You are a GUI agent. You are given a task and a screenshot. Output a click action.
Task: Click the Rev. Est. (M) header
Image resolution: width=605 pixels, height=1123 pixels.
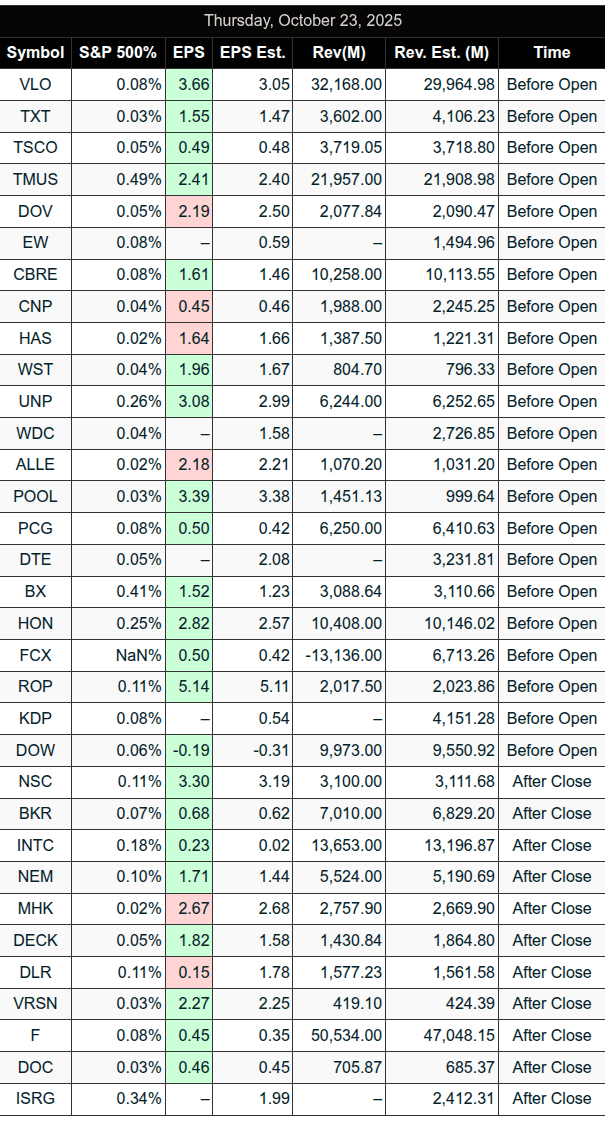[441, 52]
